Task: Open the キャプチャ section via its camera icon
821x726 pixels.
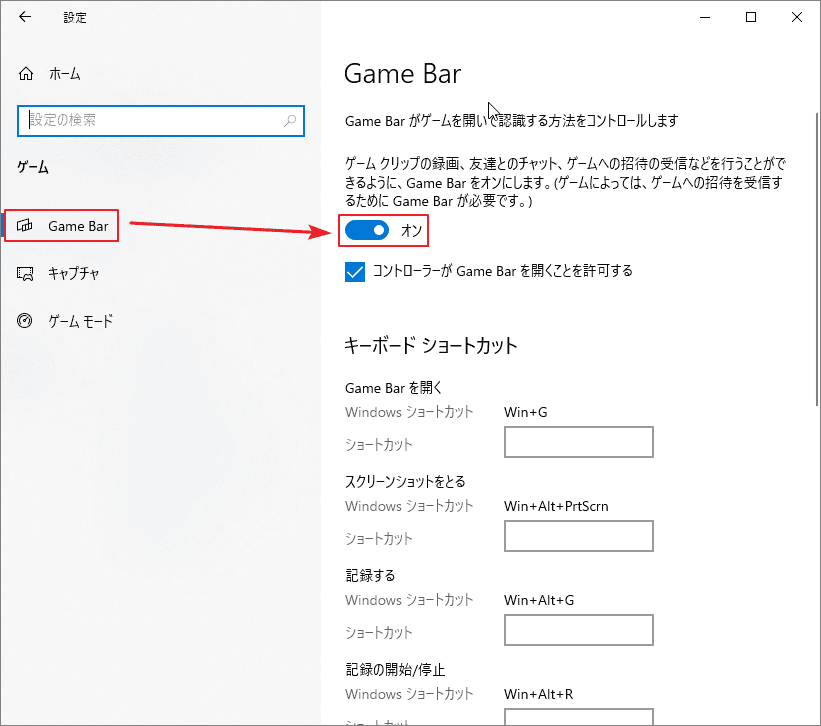Action: pyautogui.click(x=24, y=273)
